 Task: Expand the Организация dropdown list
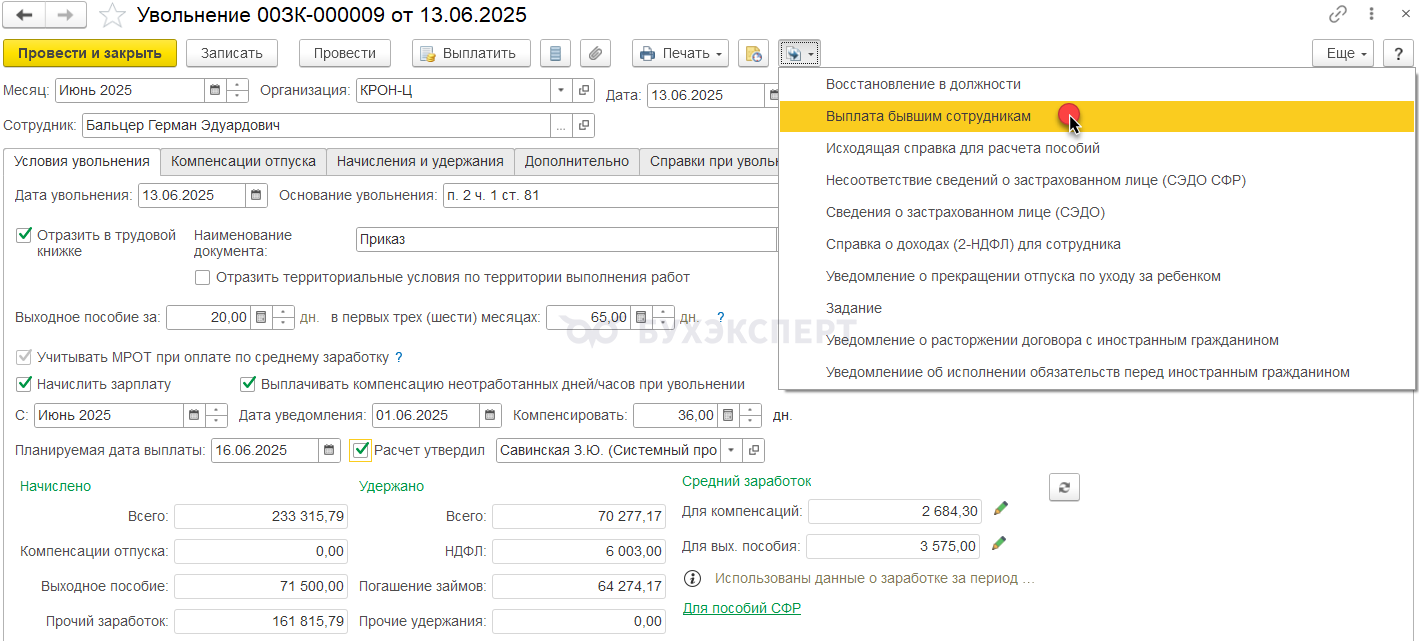pyautogui.click(x=561, y=90)
